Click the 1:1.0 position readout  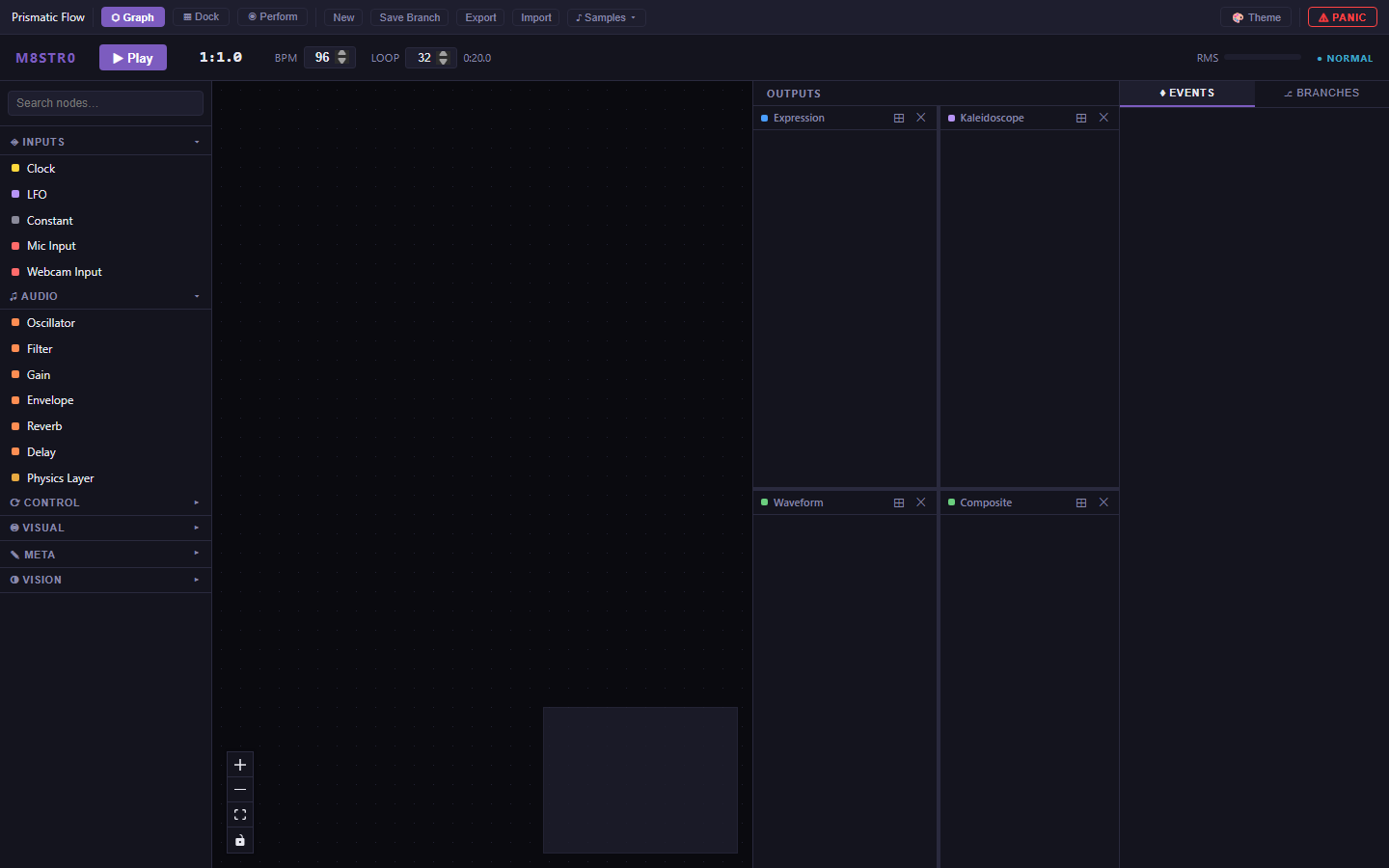point(221,58)
